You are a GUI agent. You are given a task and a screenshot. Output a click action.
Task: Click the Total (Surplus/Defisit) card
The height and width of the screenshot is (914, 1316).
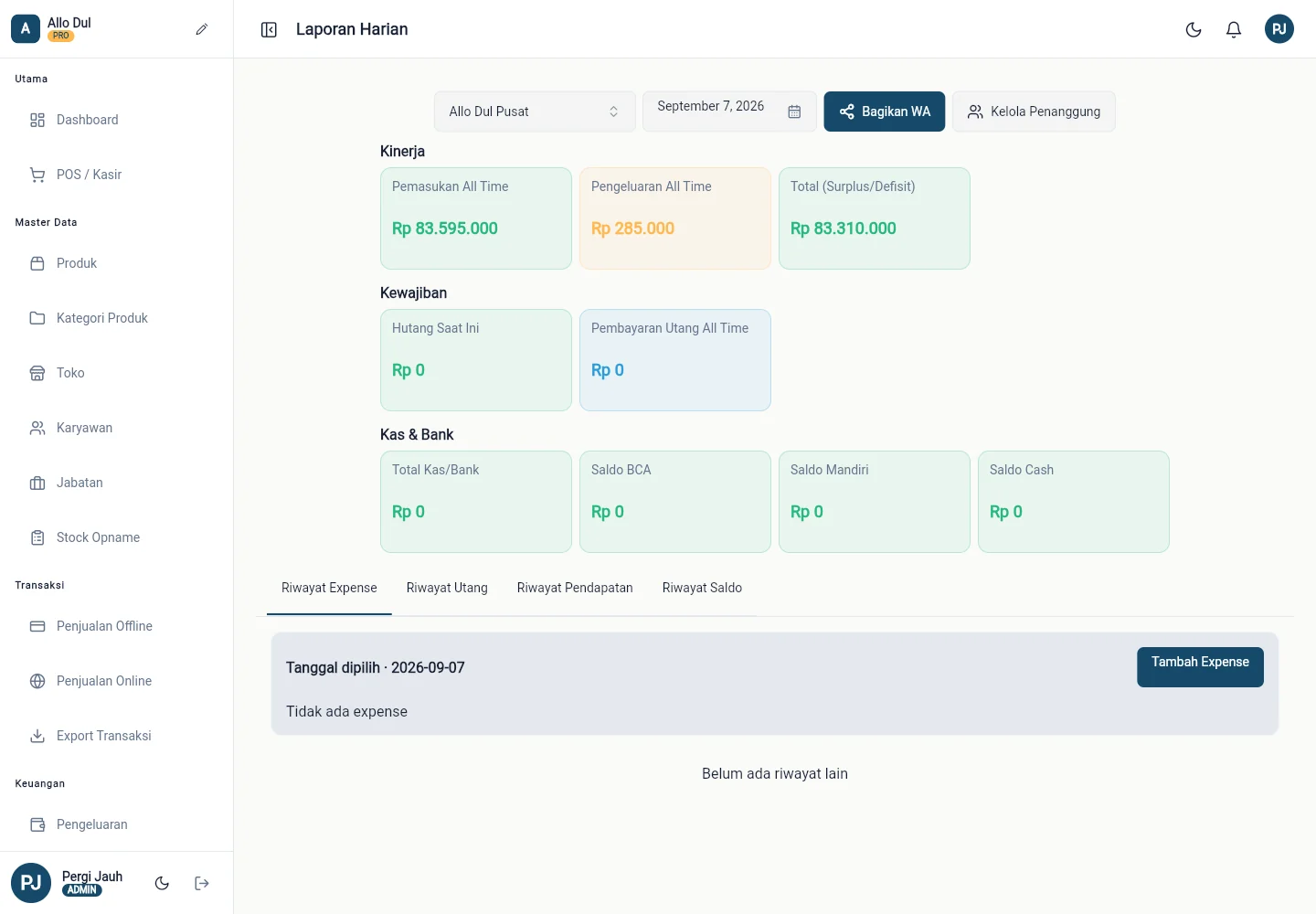pyautogui.click(x=875, y=218)
